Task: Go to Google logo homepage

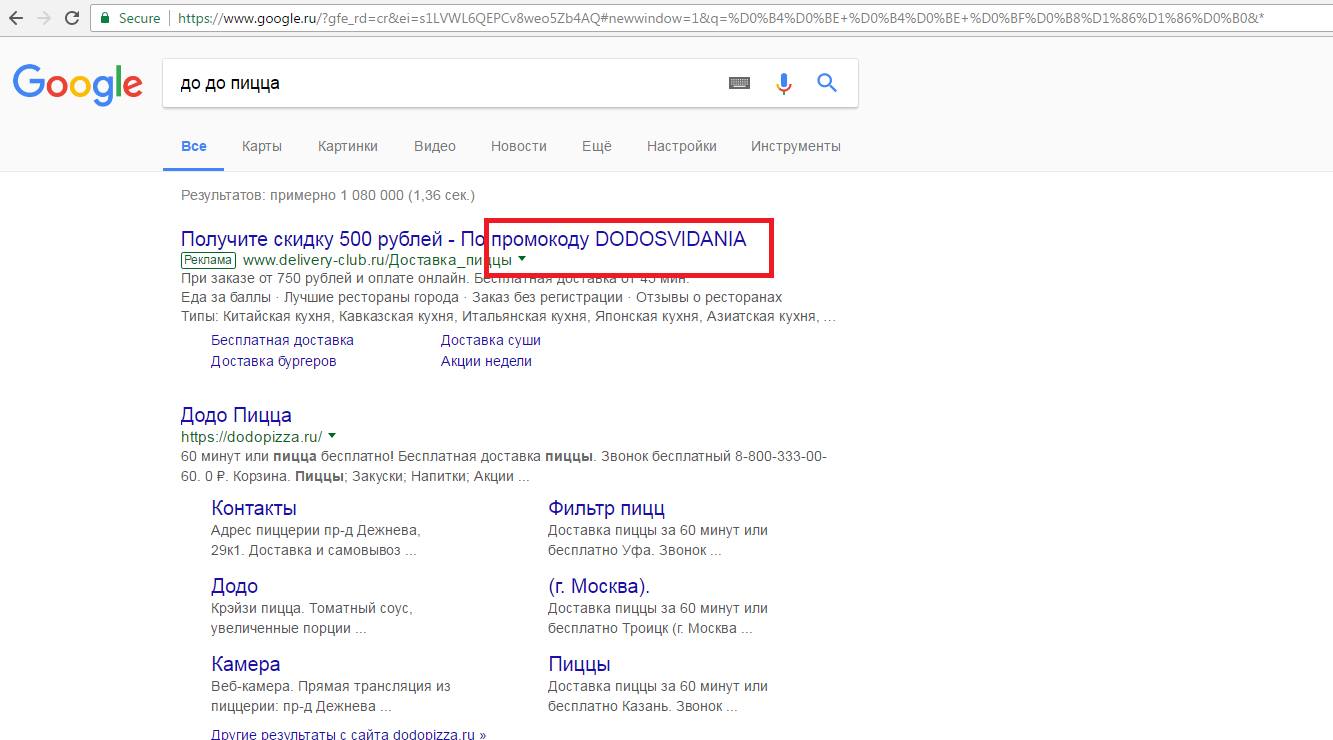Action: pos(78,85)
